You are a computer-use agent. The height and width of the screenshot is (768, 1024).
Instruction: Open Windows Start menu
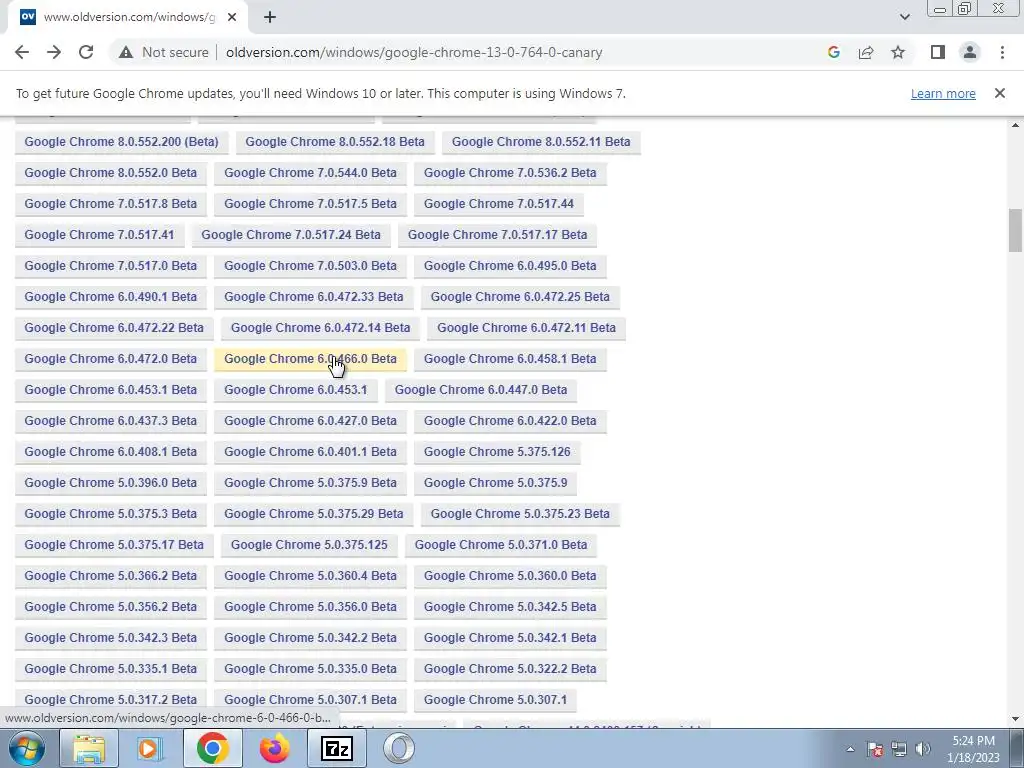[26, 748]
